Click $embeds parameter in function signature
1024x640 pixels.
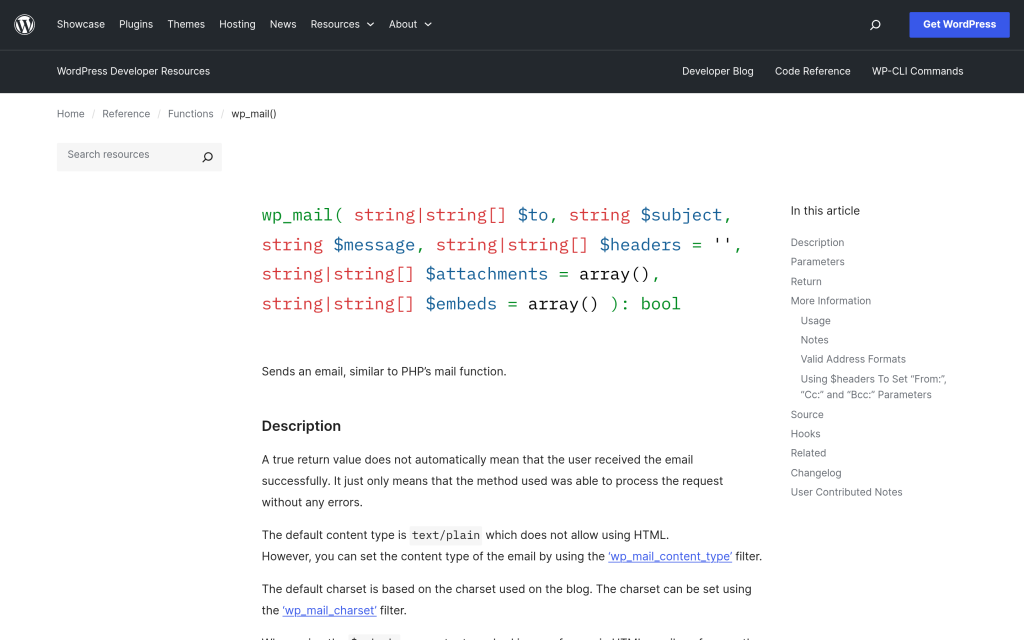461,304
